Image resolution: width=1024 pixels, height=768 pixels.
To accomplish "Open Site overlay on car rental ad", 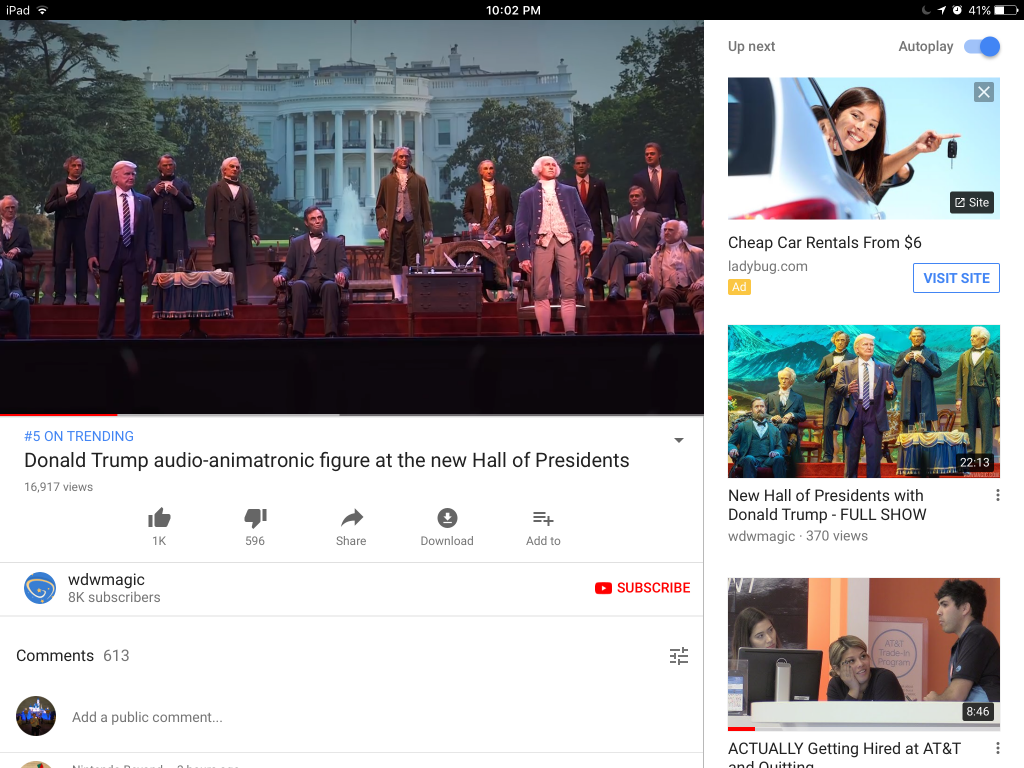I will [x=971, y=202].
